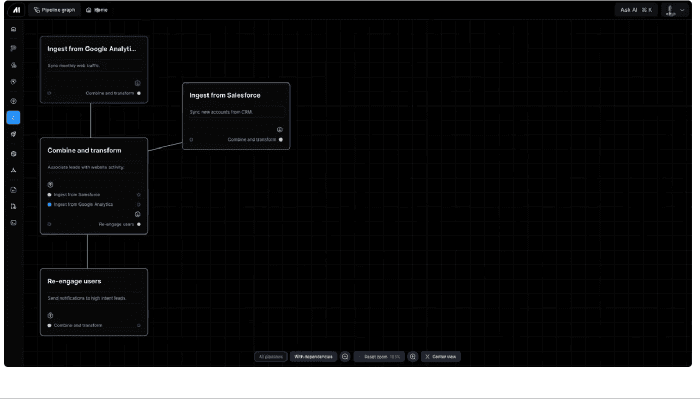Select the Ingest from Salesforce node title
Viewport: 700px width, 399px height.
(x=225, y=95)
